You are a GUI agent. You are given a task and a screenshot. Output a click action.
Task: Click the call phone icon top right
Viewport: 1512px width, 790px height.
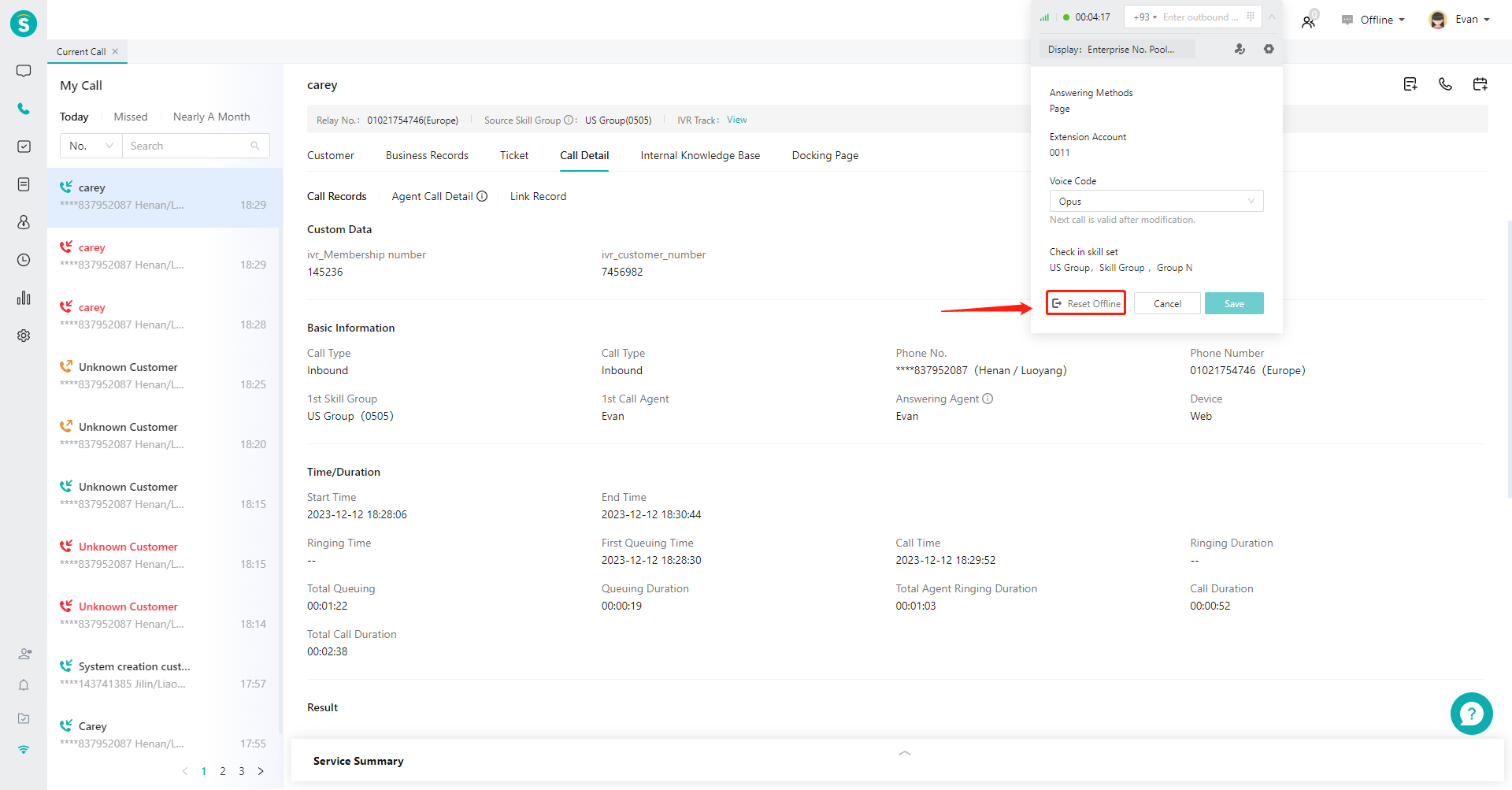pyautogui.click(x=1445, y=84)
